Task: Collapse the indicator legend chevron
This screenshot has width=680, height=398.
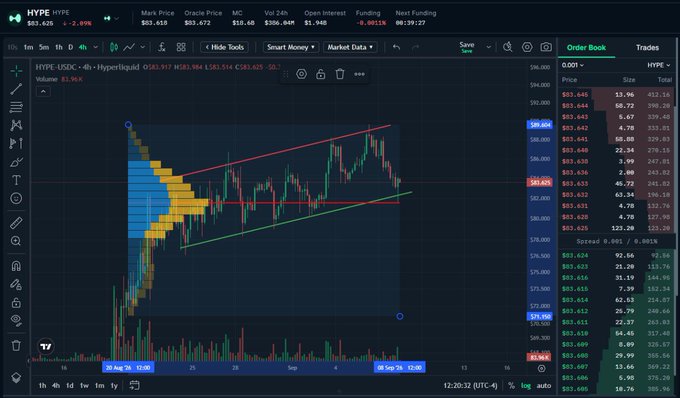Action: click(43, 91)
